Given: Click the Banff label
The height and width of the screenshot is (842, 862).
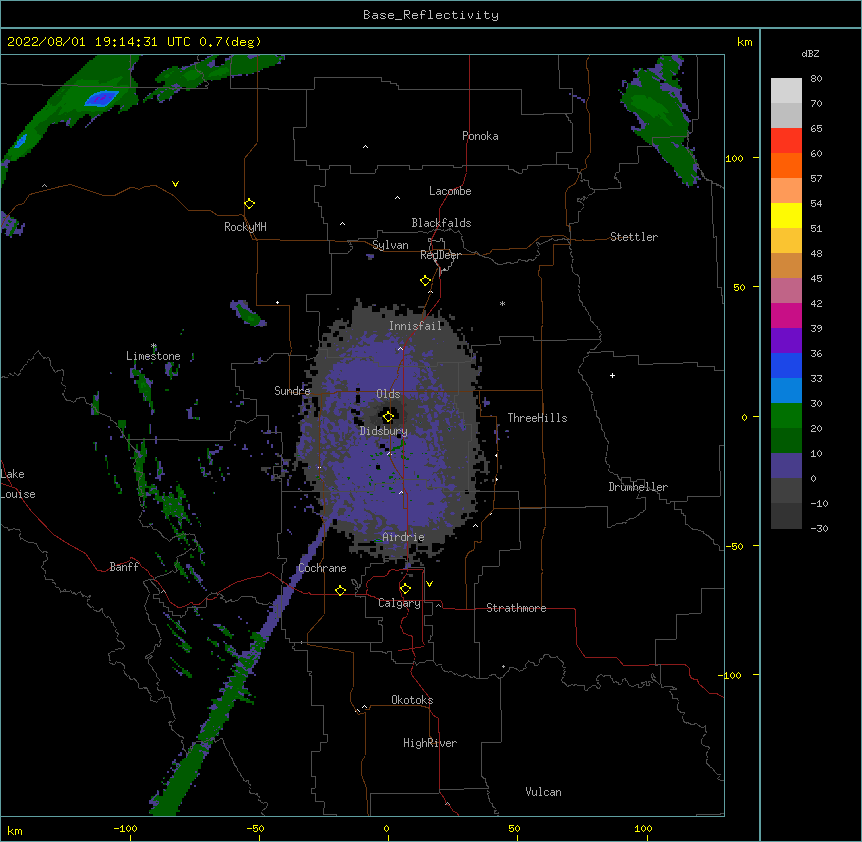Looking at the screenshot, I should [124, 567].
